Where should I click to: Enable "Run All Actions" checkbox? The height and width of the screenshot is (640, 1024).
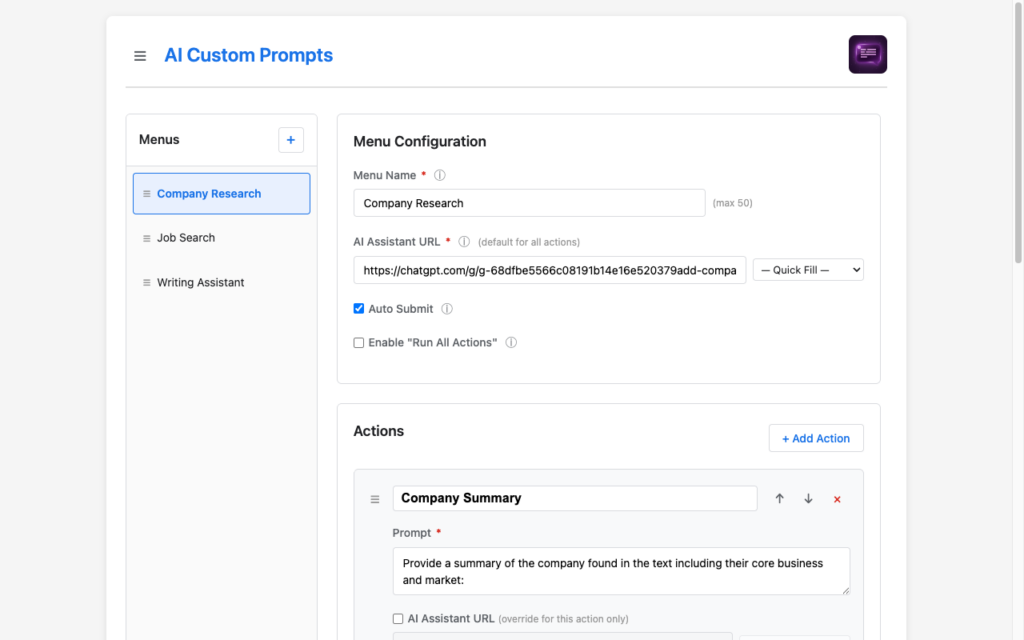[x=359, y=342]
